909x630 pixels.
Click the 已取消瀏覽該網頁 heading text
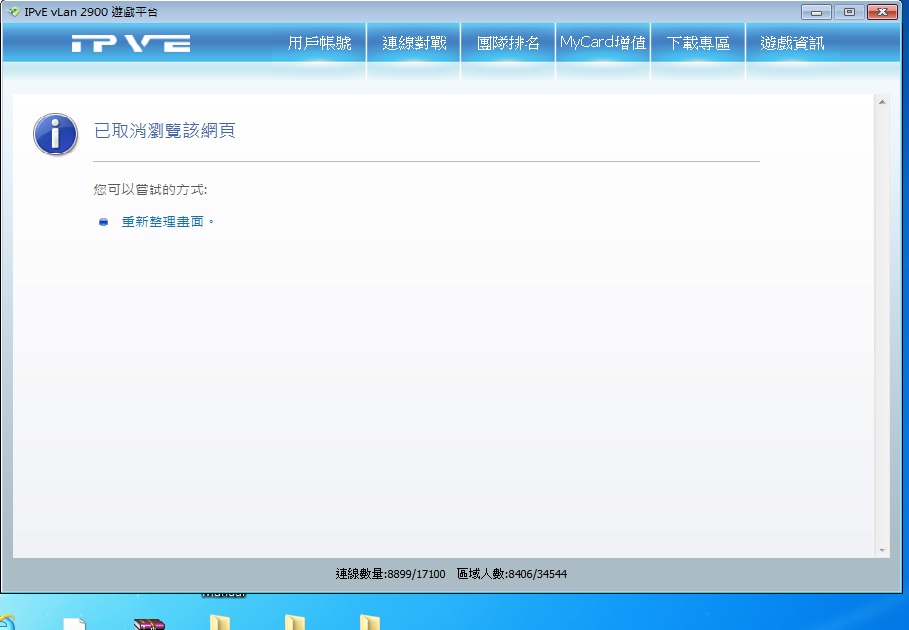point(165,130)
